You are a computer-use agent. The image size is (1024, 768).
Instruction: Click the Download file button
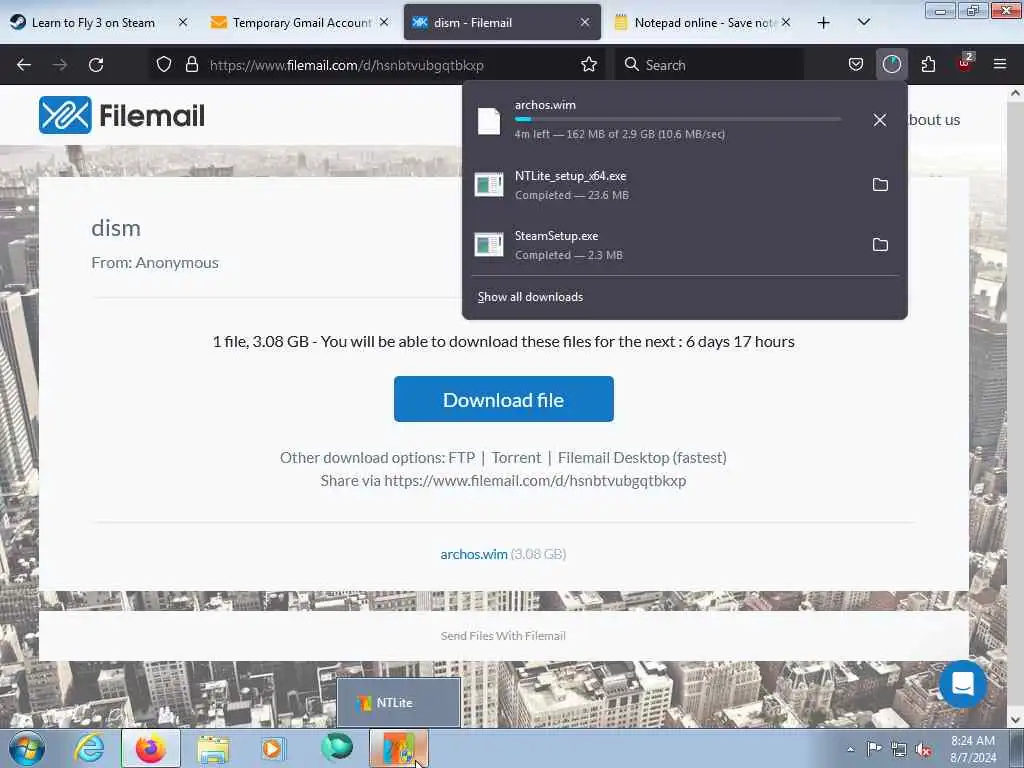[504, 399]
